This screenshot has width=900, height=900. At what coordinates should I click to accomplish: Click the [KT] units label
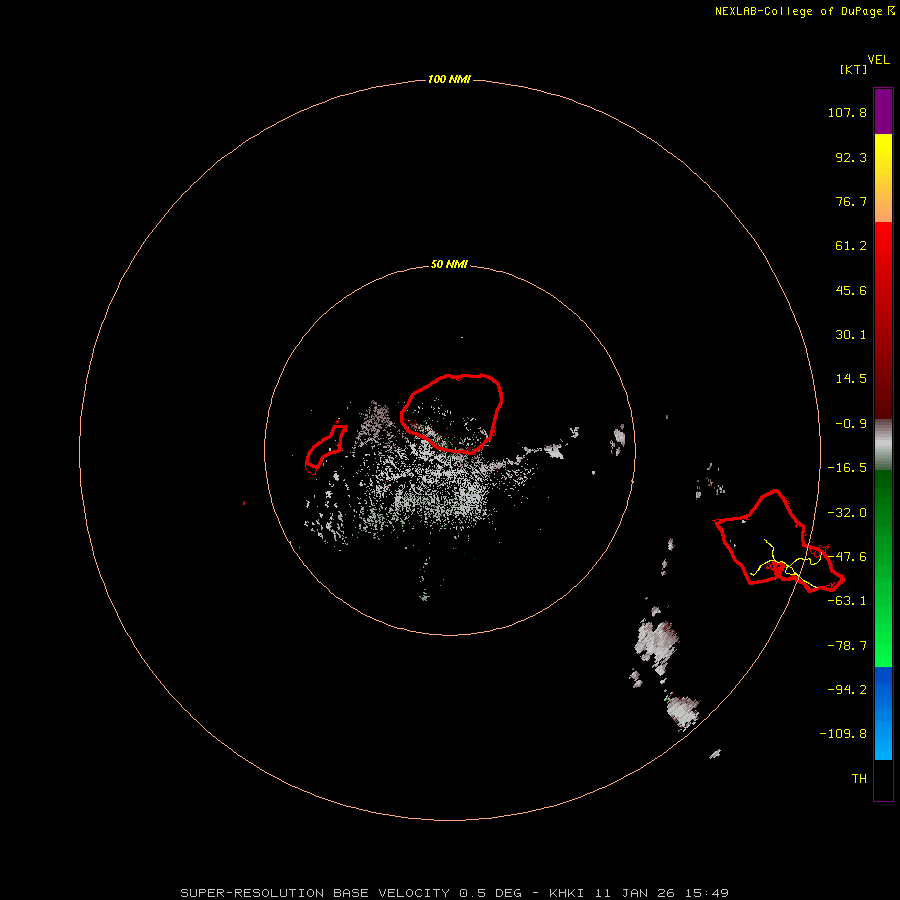coord(853,69)
